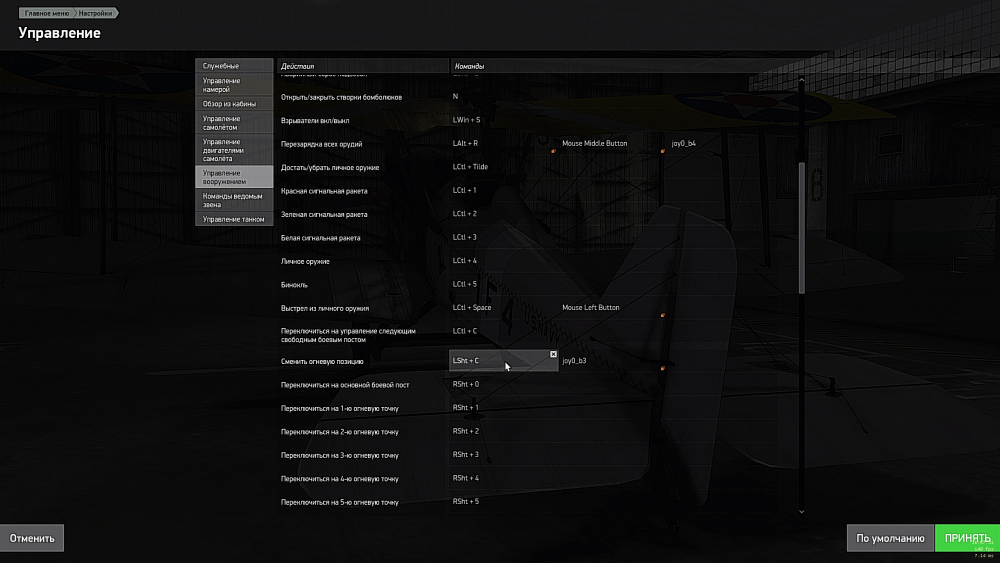Go back to Главное меню in the breadcrumb
Screen dimensions: 1000x563
47,13
